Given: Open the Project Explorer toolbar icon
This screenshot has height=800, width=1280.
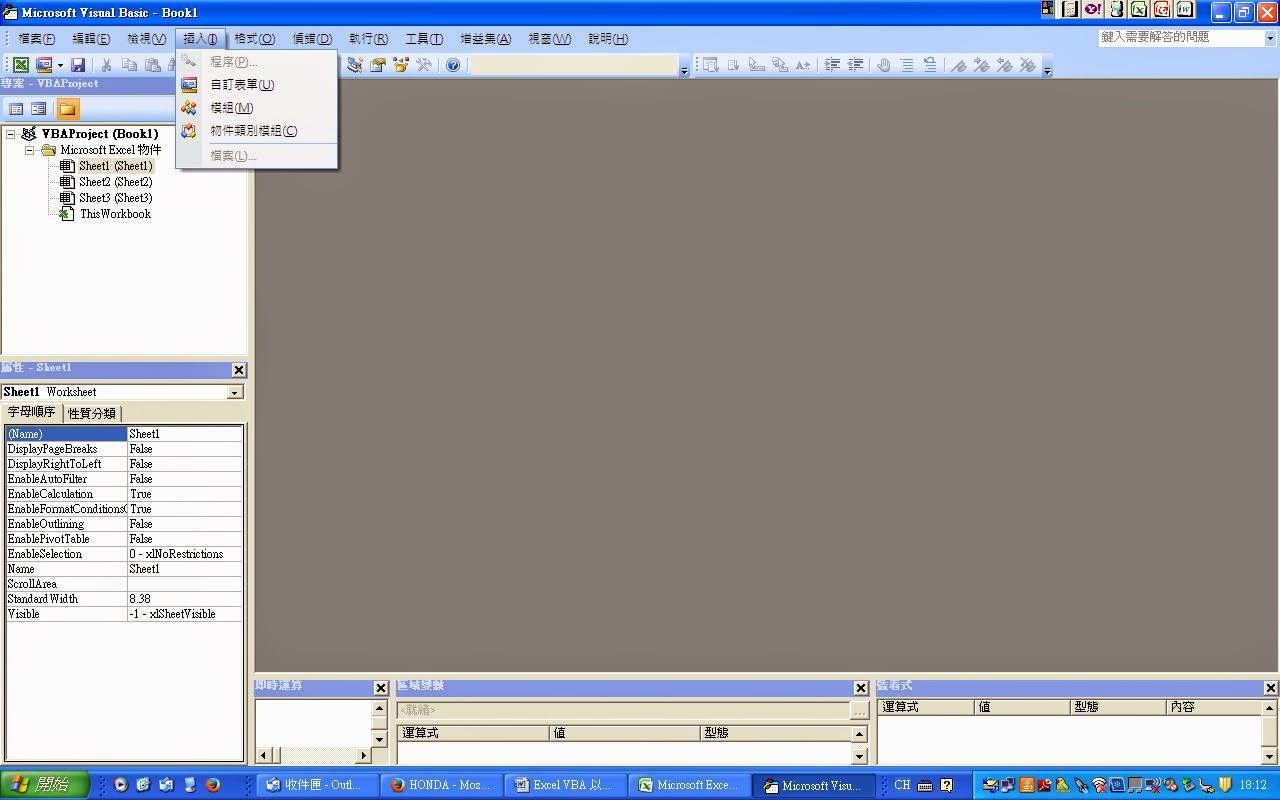Looking at the screenshot, I should tap(355, 65).
